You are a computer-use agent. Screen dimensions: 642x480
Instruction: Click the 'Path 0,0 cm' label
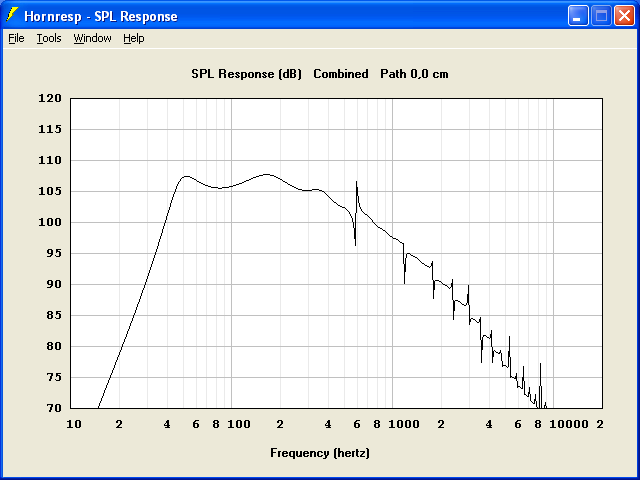(414, 74)
